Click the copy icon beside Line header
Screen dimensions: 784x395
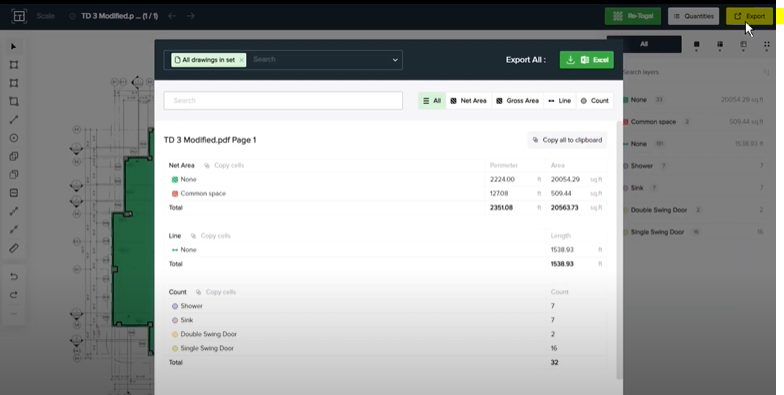click(x=193, y=236)
